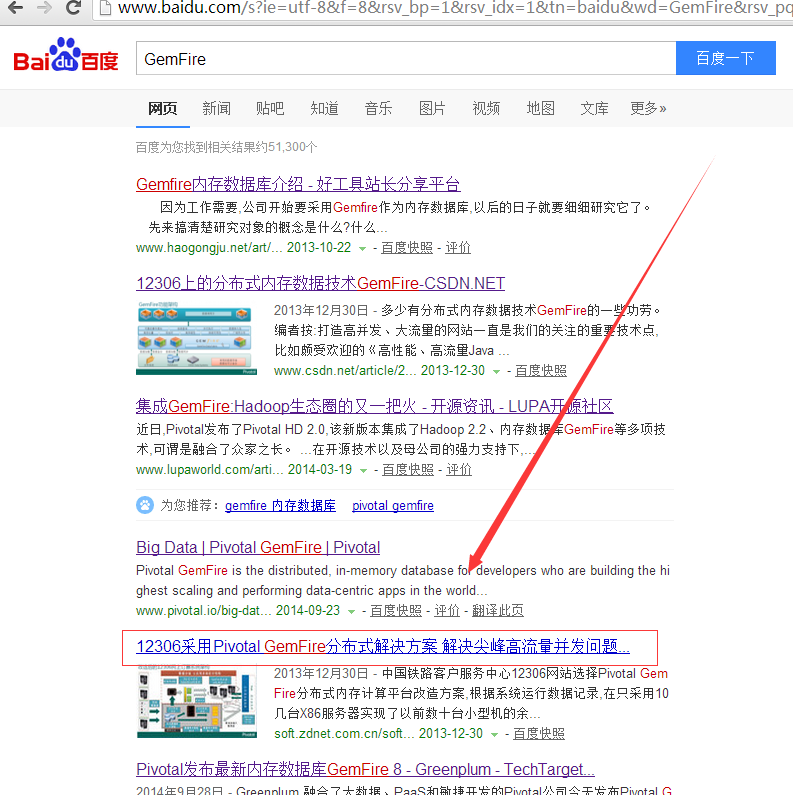Image resolution: width=793 pixels, height=795 pixels.
Task: Click the www.csdn.net/article green URL
Action: pyautogui.click(x=345, y=371)
